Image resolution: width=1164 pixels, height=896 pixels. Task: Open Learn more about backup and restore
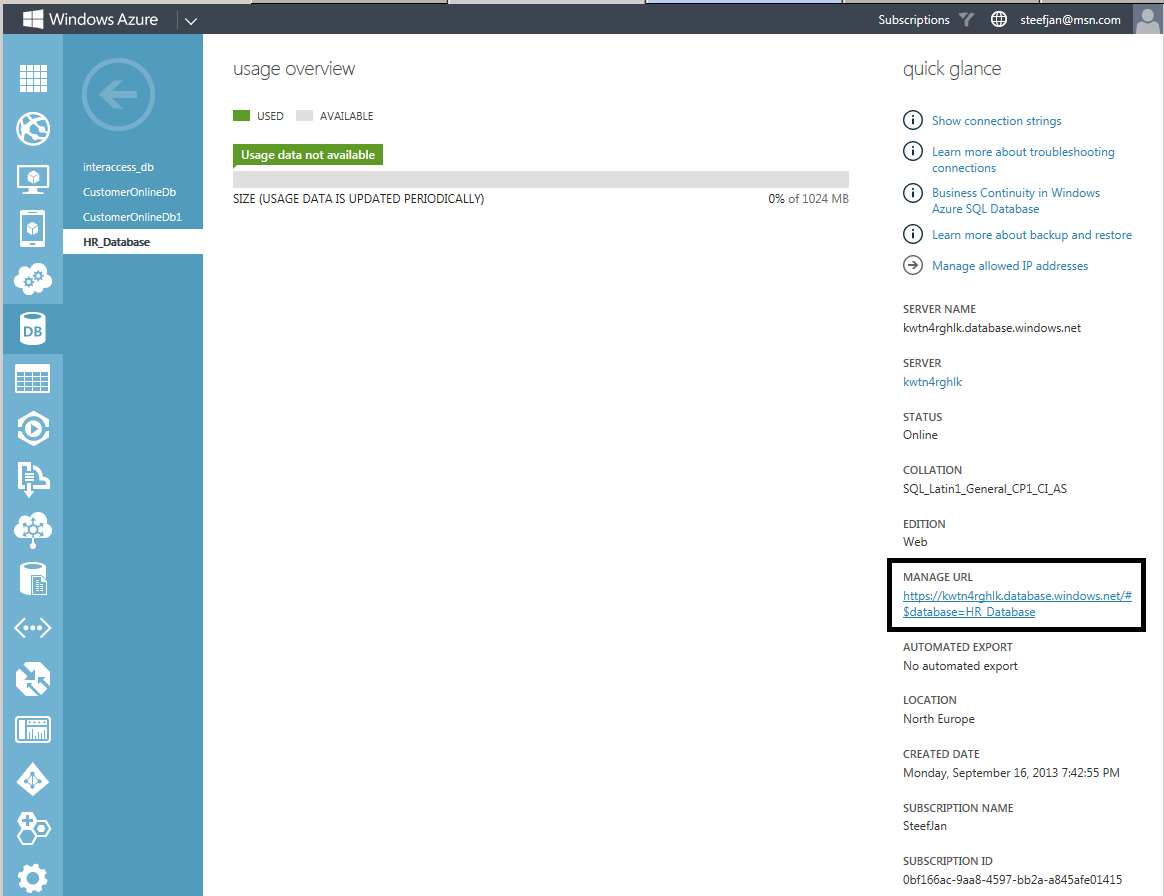pos(1032,235)
